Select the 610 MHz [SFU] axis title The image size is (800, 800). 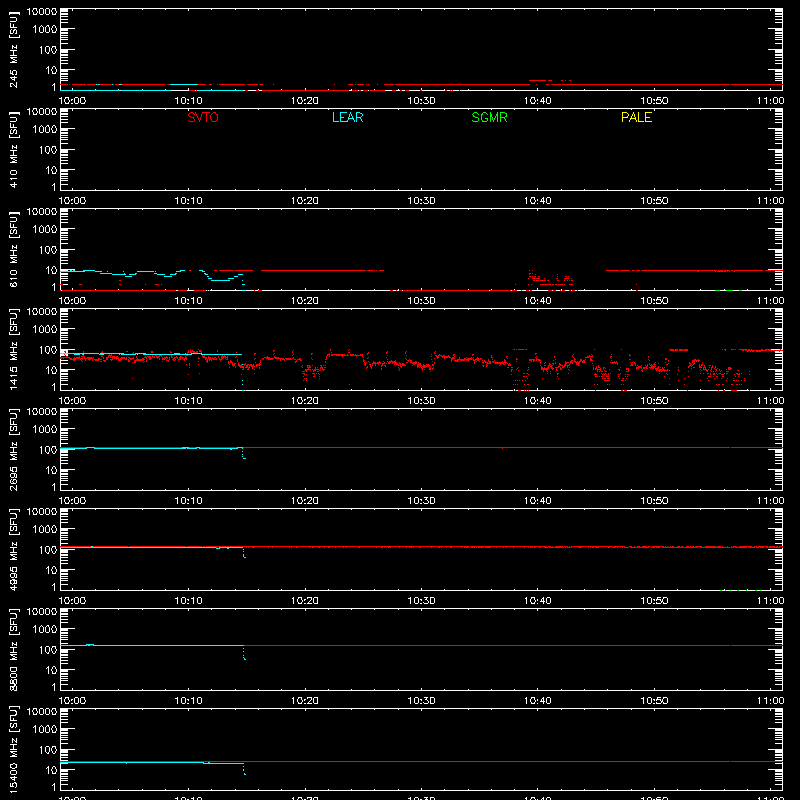pyautogui.click(x=13, y=249)
